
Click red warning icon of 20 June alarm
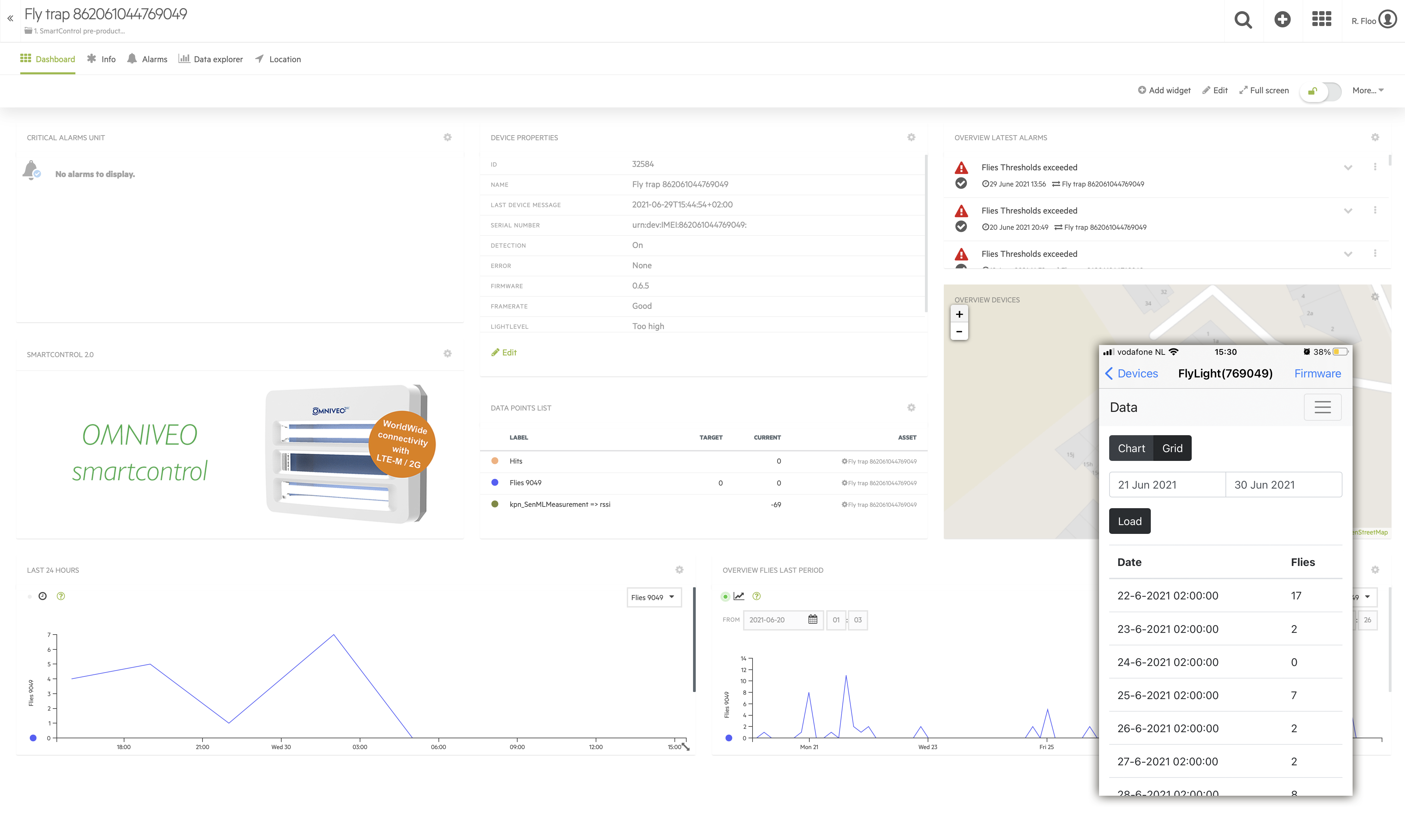961,211
